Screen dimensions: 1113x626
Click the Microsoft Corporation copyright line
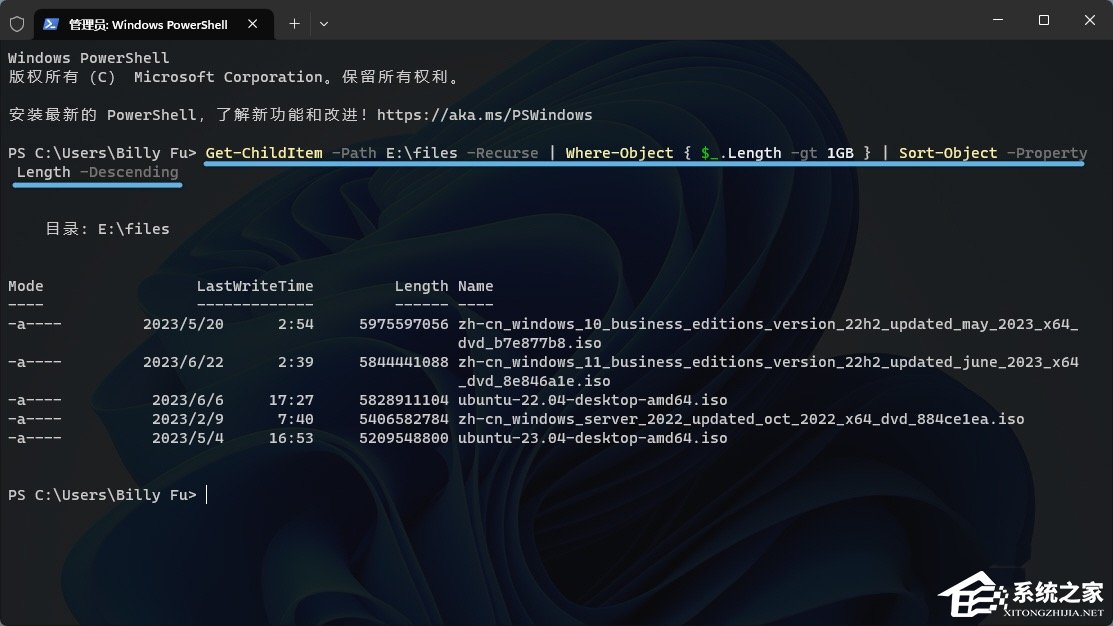tap(233, 77)
